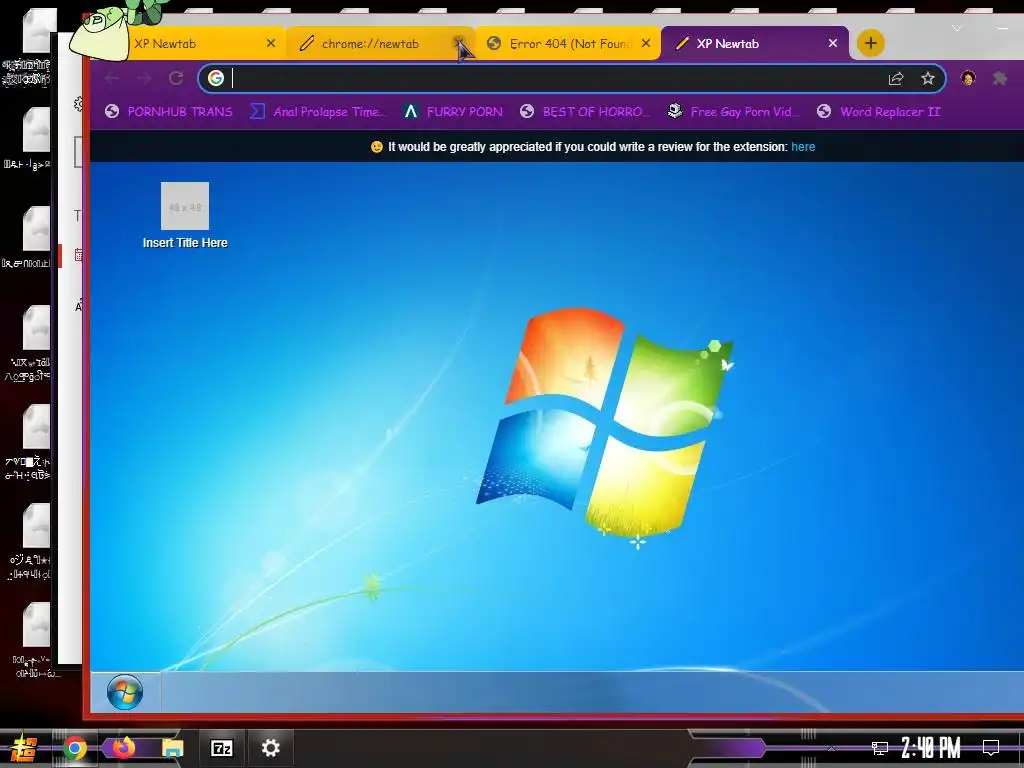Click the network icon in system tray
This screenshot has width=1024, height=768.
(x=880, y=748)
